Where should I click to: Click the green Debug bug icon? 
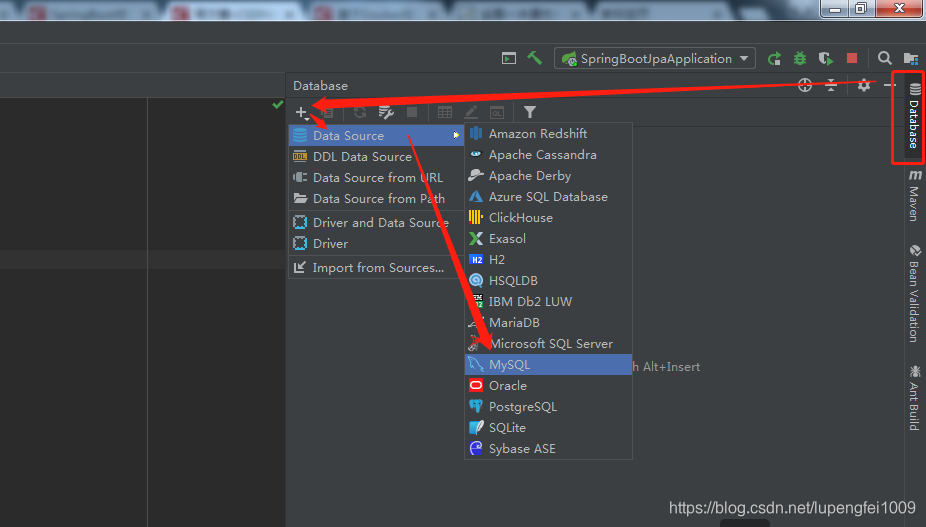pyautogui.click(x=800, y=58)
